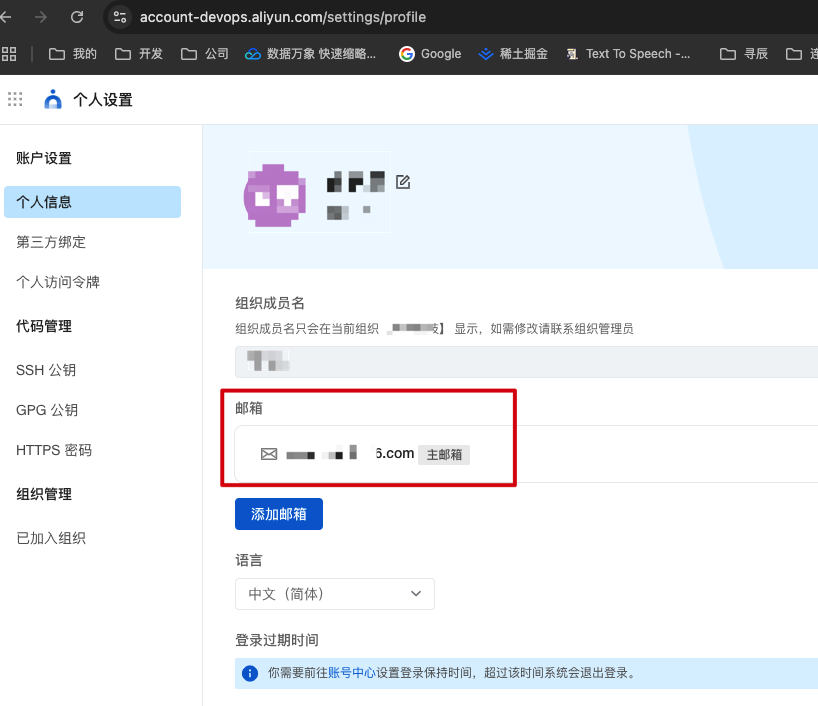Click the blue info icon in notice

pos(250,673)
